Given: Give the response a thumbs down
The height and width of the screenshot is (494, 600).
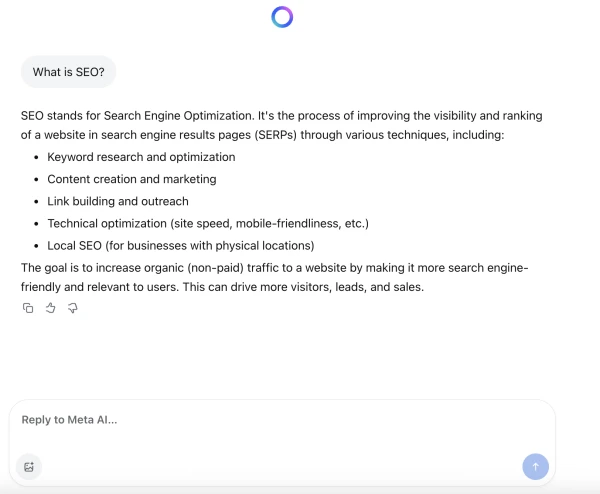Looking at the screenshot, I should click(x=73, y=308).
